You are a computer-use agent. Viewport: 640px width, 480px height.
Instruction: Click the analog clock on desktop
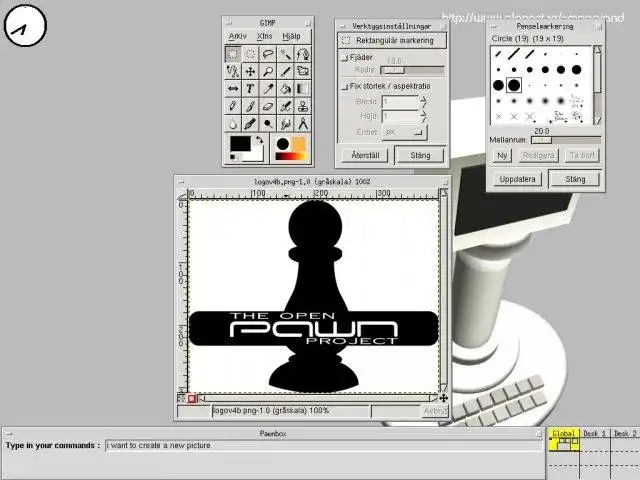tap(25, 25)
